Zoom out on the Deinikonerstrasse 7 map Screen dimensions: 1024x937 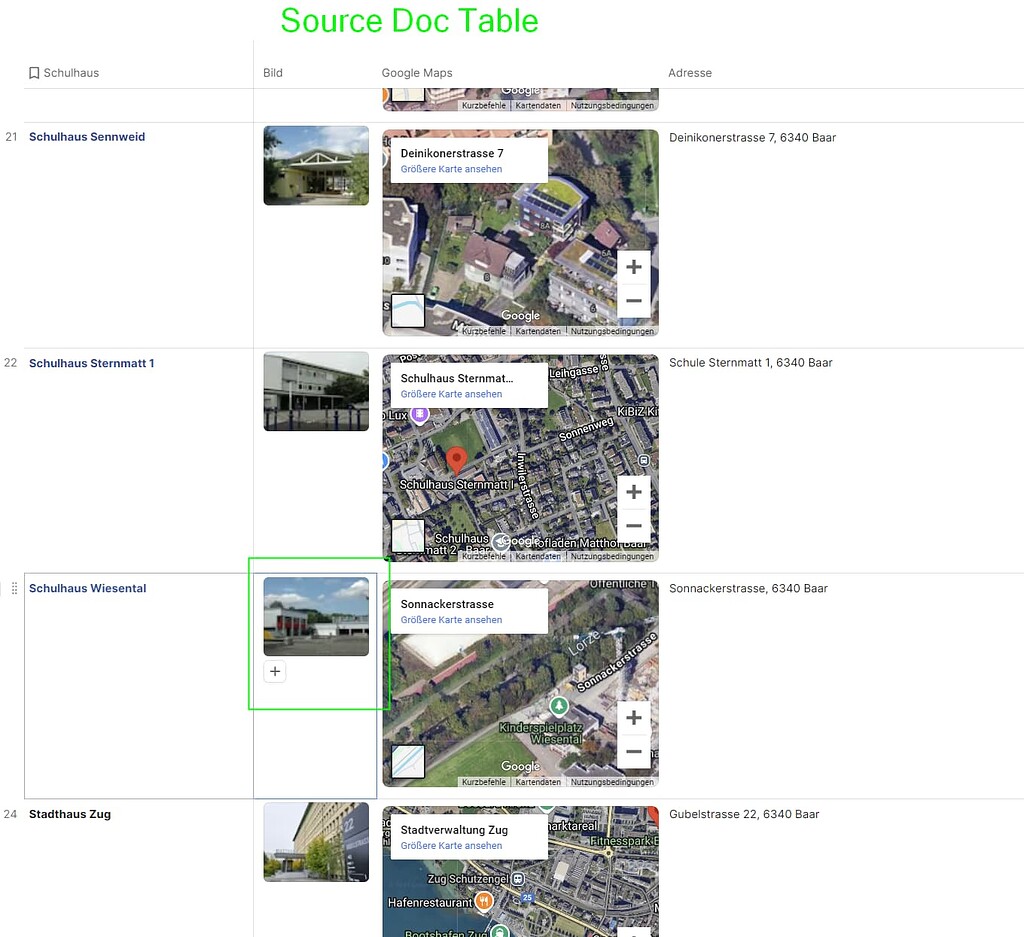[x=634, y=300]
